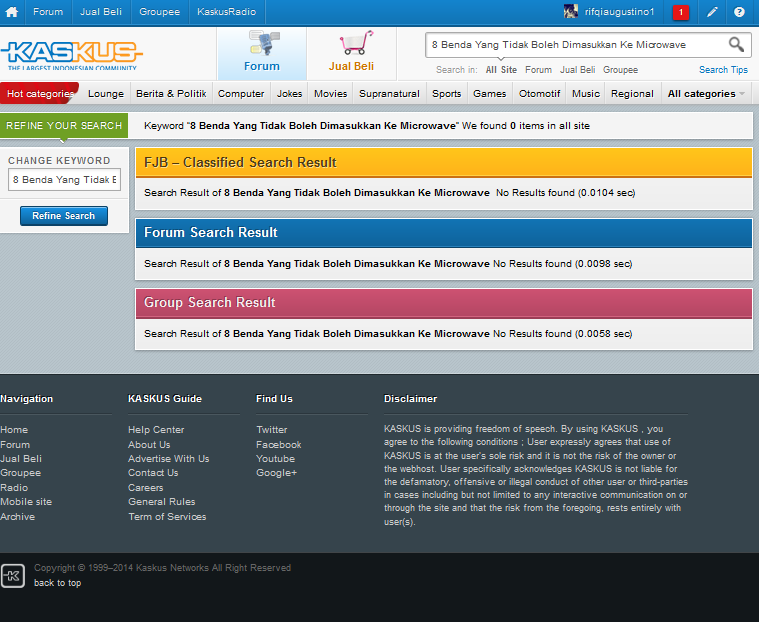
Task: Click the back to top link
Action: pos(58,583)
